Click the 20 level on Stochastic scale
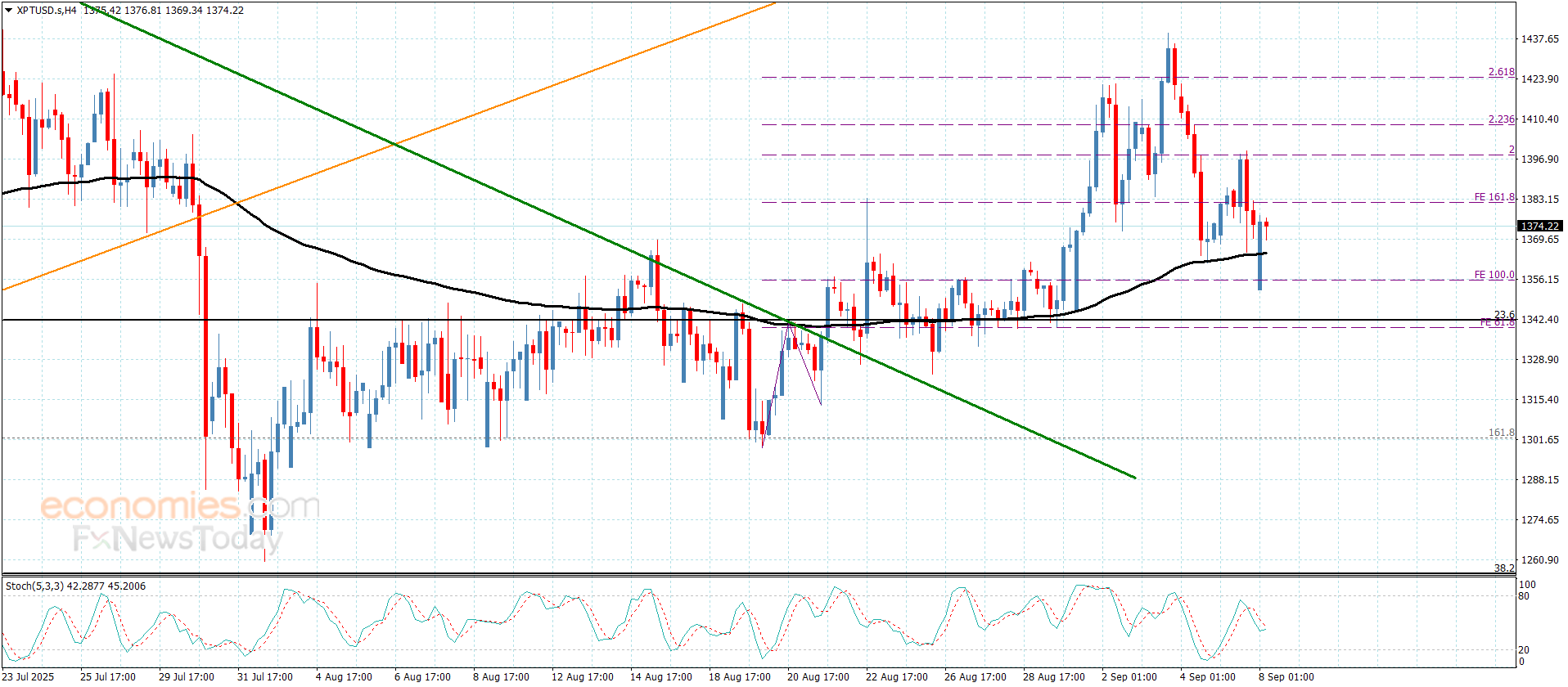1568x687 pixels. pyautogui.click(x=1524, y=650)
